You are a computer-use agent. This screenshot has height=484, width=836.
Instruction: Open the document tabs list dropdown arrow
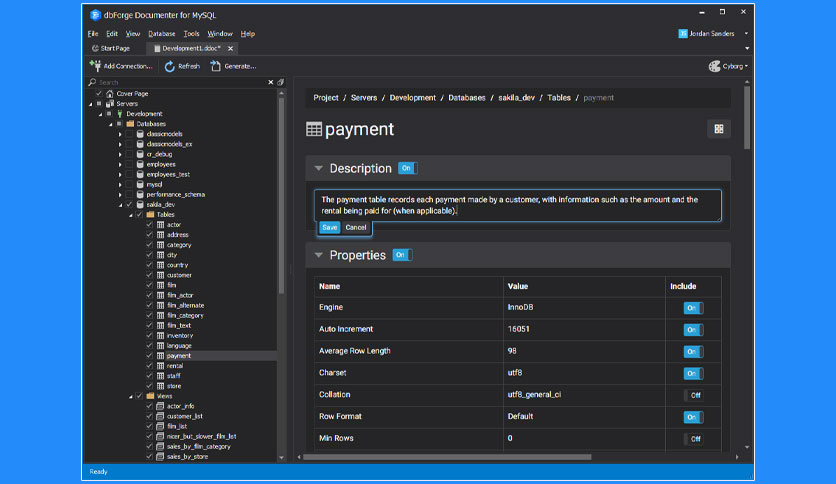(746, 49)
